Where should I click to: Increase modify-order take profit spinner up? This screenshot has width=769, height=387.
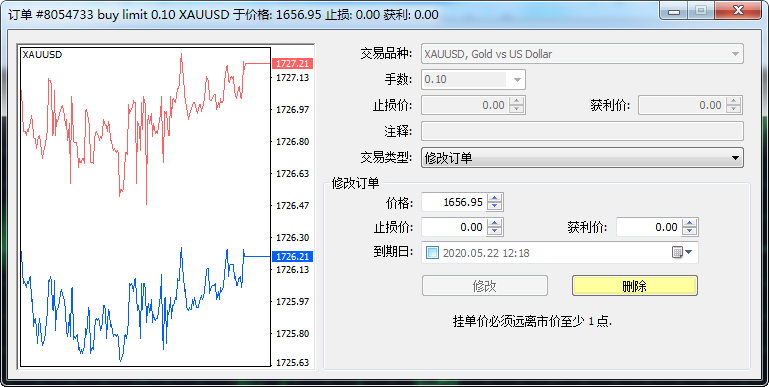tap(690, 223)
